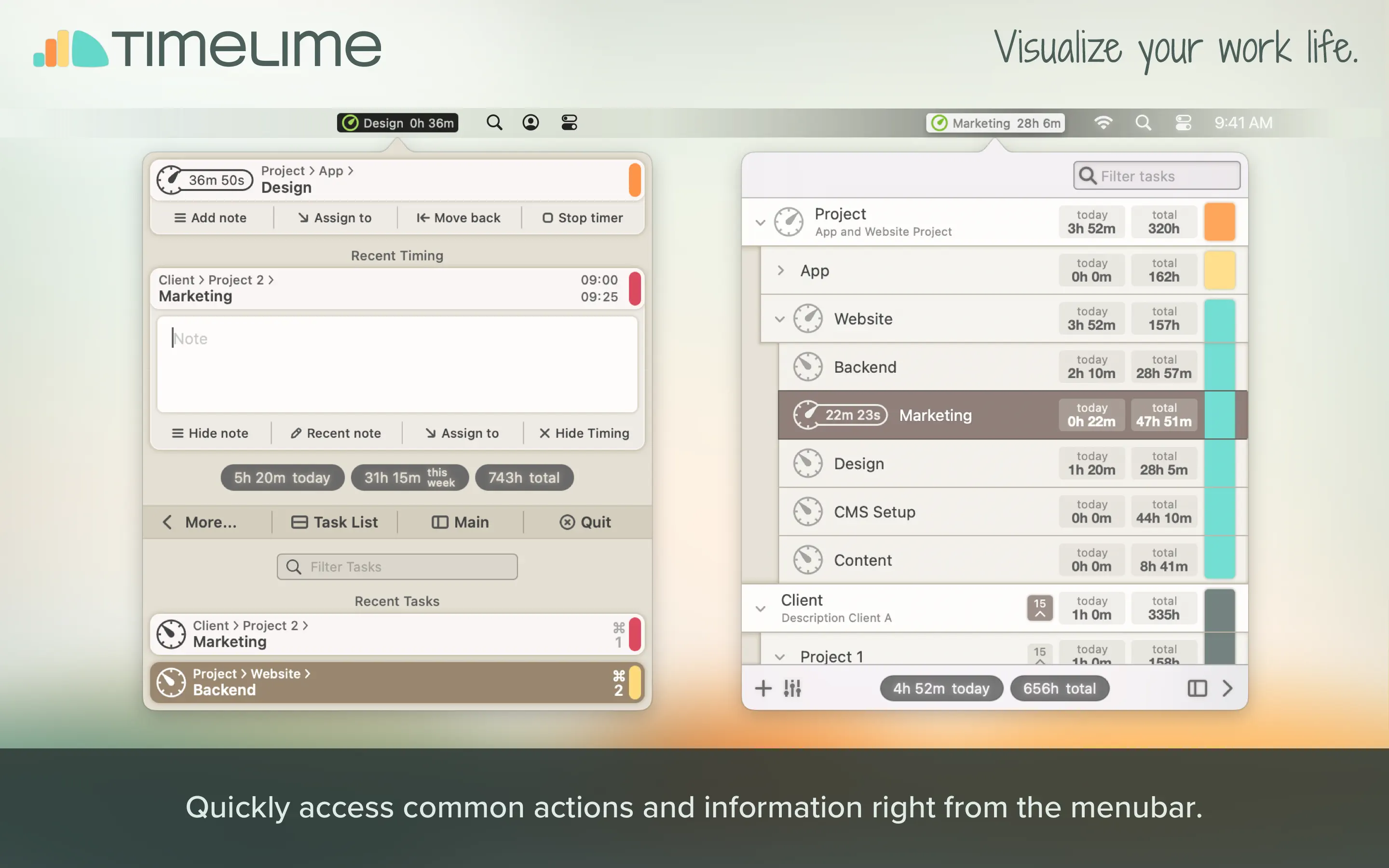
Task: Click the Add note button
Action: [x=211, y=217]
